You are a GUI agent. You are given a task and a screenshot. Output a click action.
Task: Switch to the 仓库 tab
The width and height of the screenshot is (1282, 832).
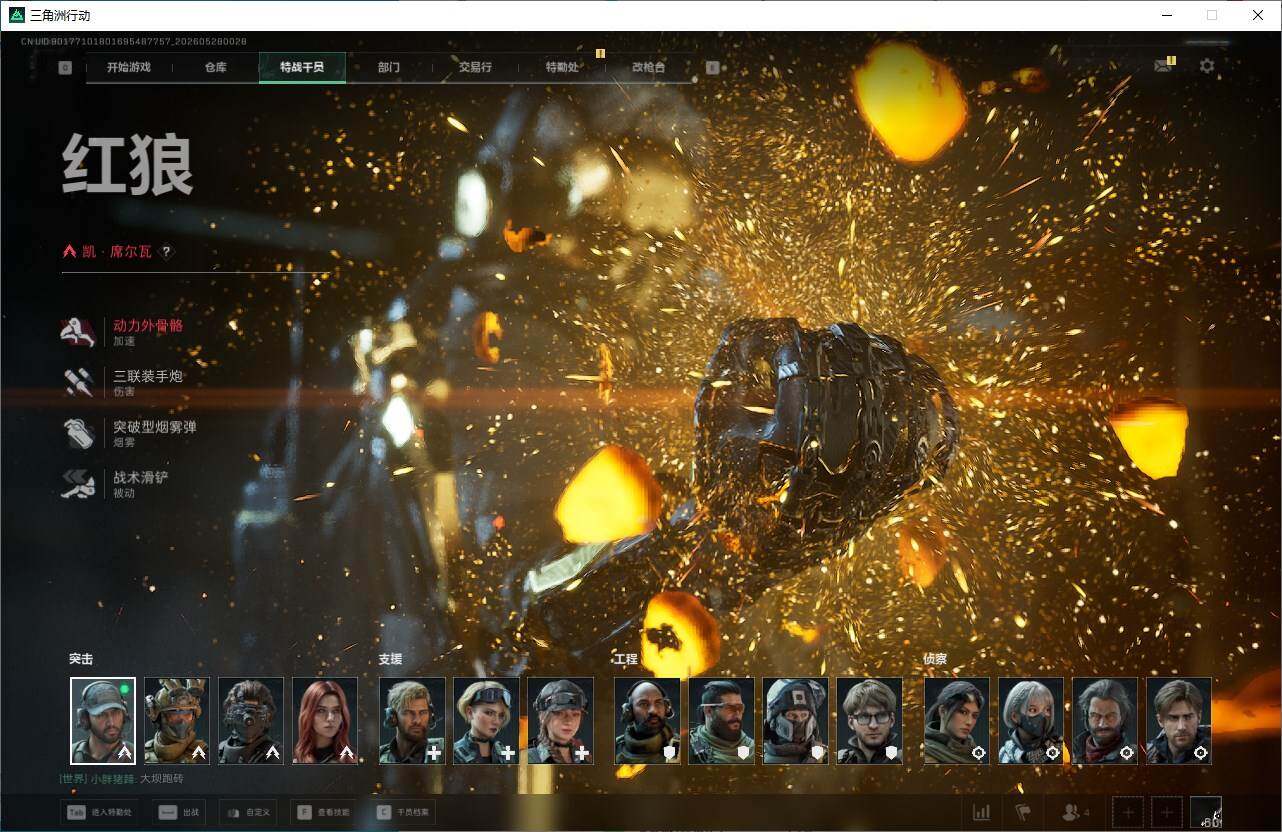216,67
